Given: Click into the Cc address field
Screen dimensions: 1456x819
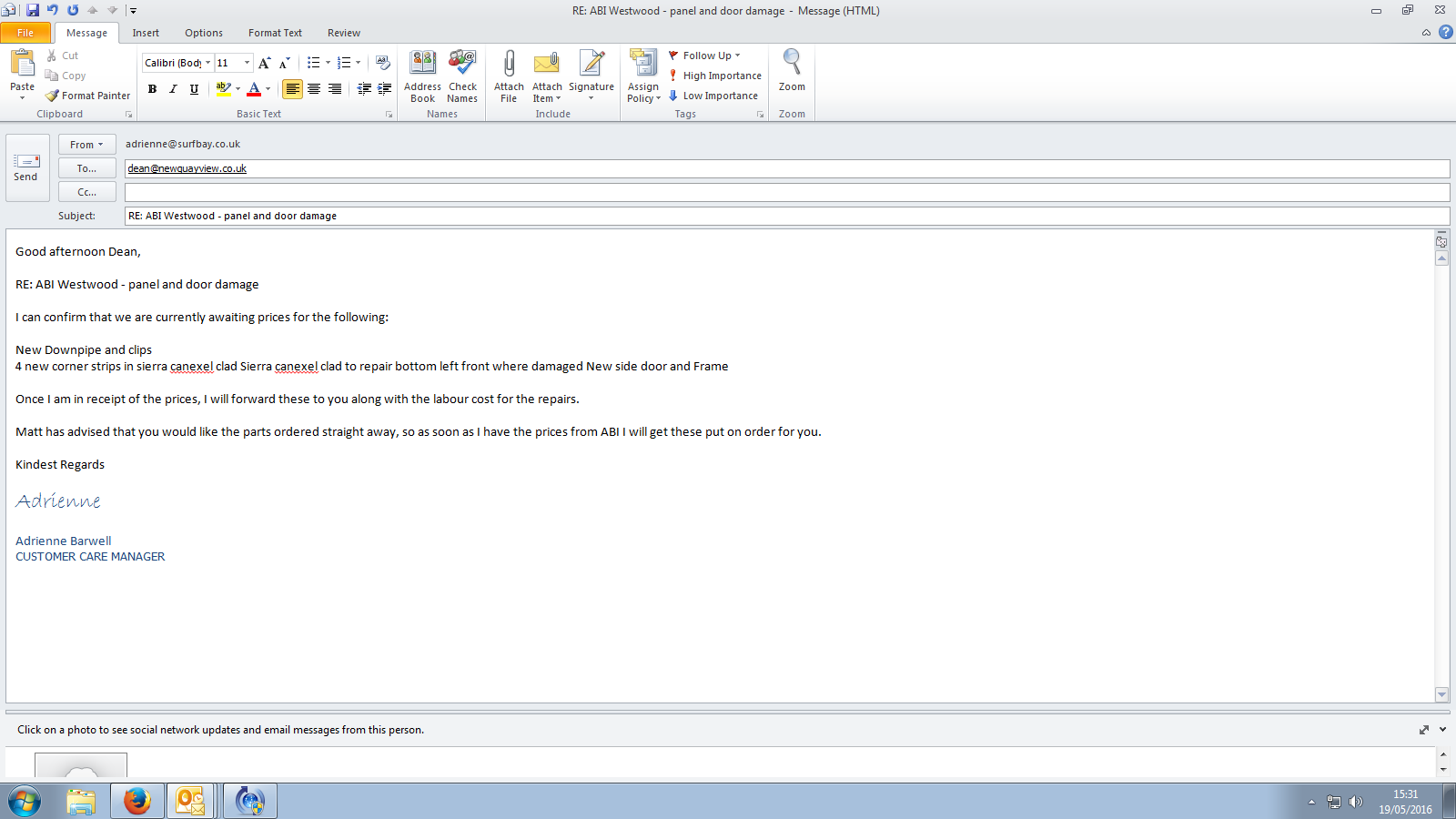Looking at the screenshot, I should click(787, 192).
